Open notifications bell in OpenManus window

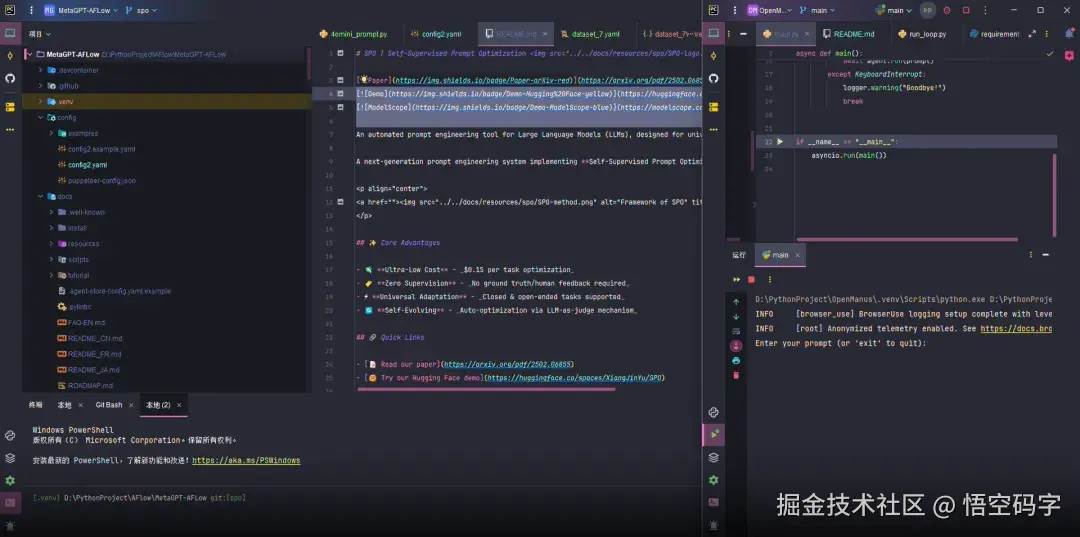(x=1070, y=33)
